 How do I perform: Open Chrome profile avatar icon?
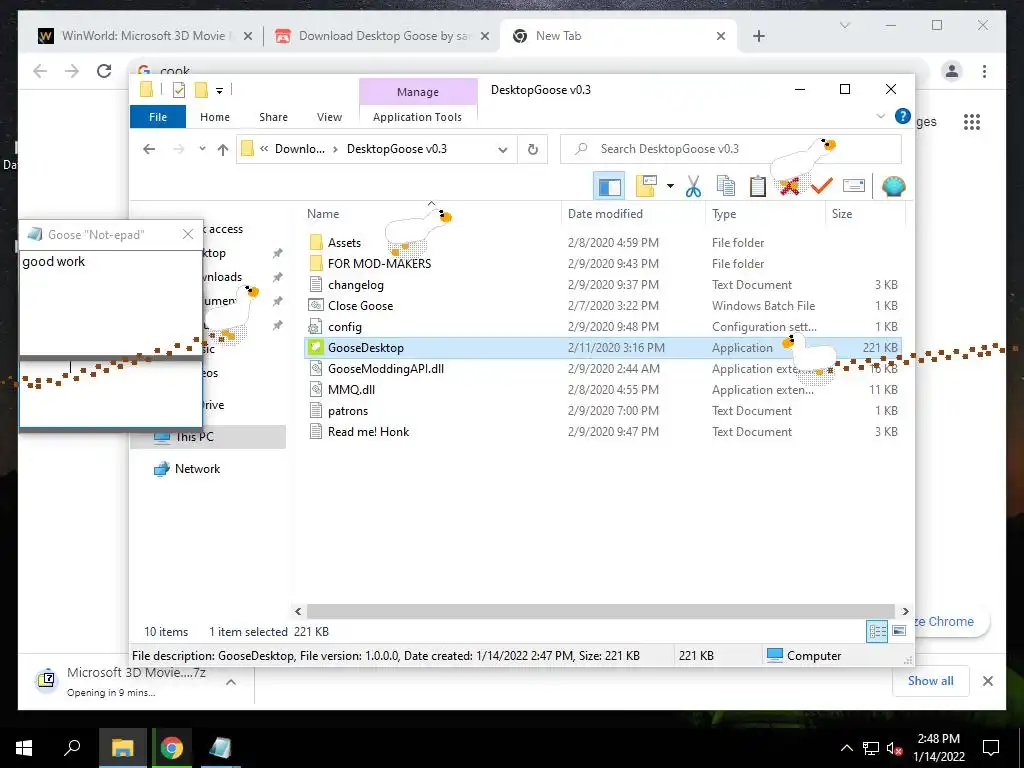click(952, 71)
